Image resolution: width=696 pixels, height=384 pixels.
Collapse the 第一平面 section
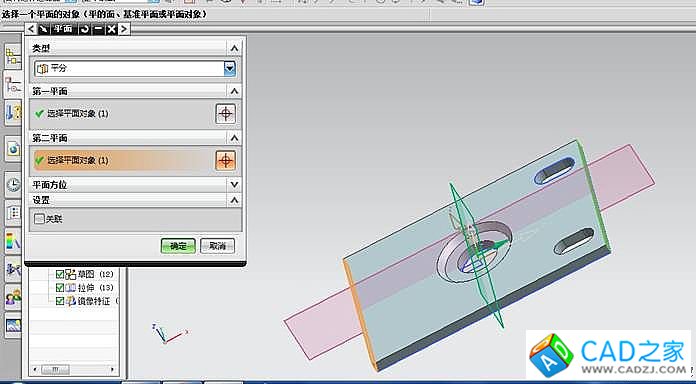pyautogui.click(x=234, y=91)
